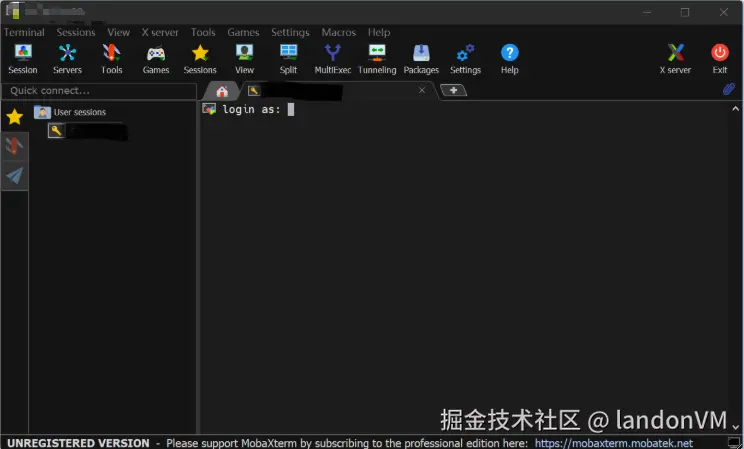This screenshot has width=744, height=449.
Task: Maximize the MobaXterm window
Action: tap(685, 12)
